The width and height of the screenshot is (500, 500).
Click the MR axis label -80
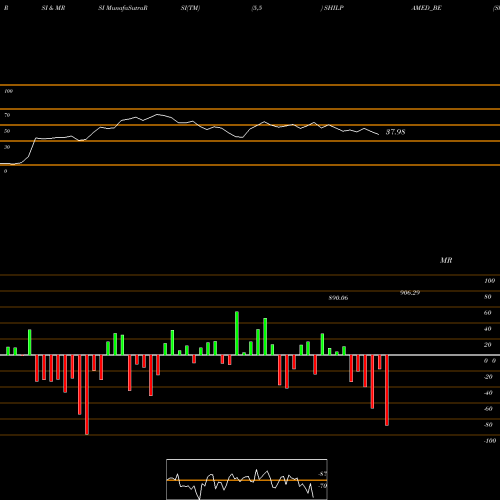(x=488, y=425)
